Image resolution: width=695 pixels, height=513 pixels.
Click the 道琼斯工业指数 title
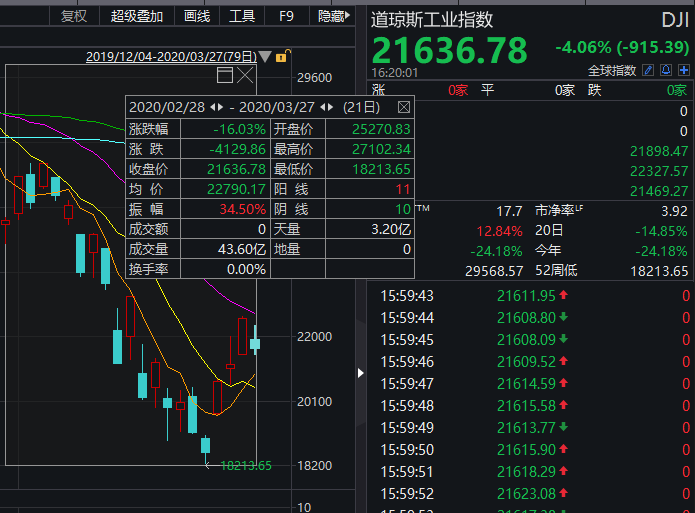(x=432, y=20)
